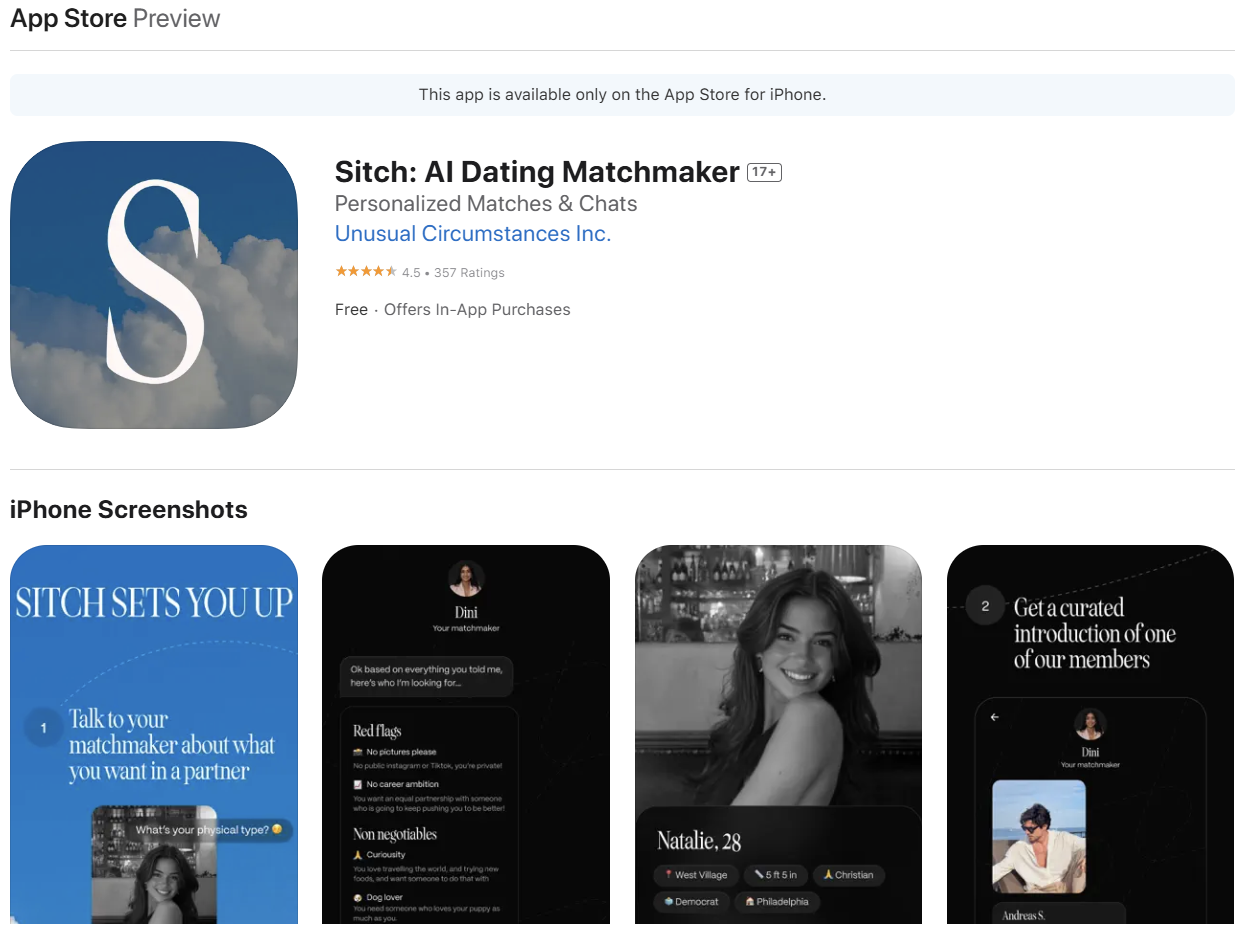Click the iPhone-only availability banner

point(621,95)
